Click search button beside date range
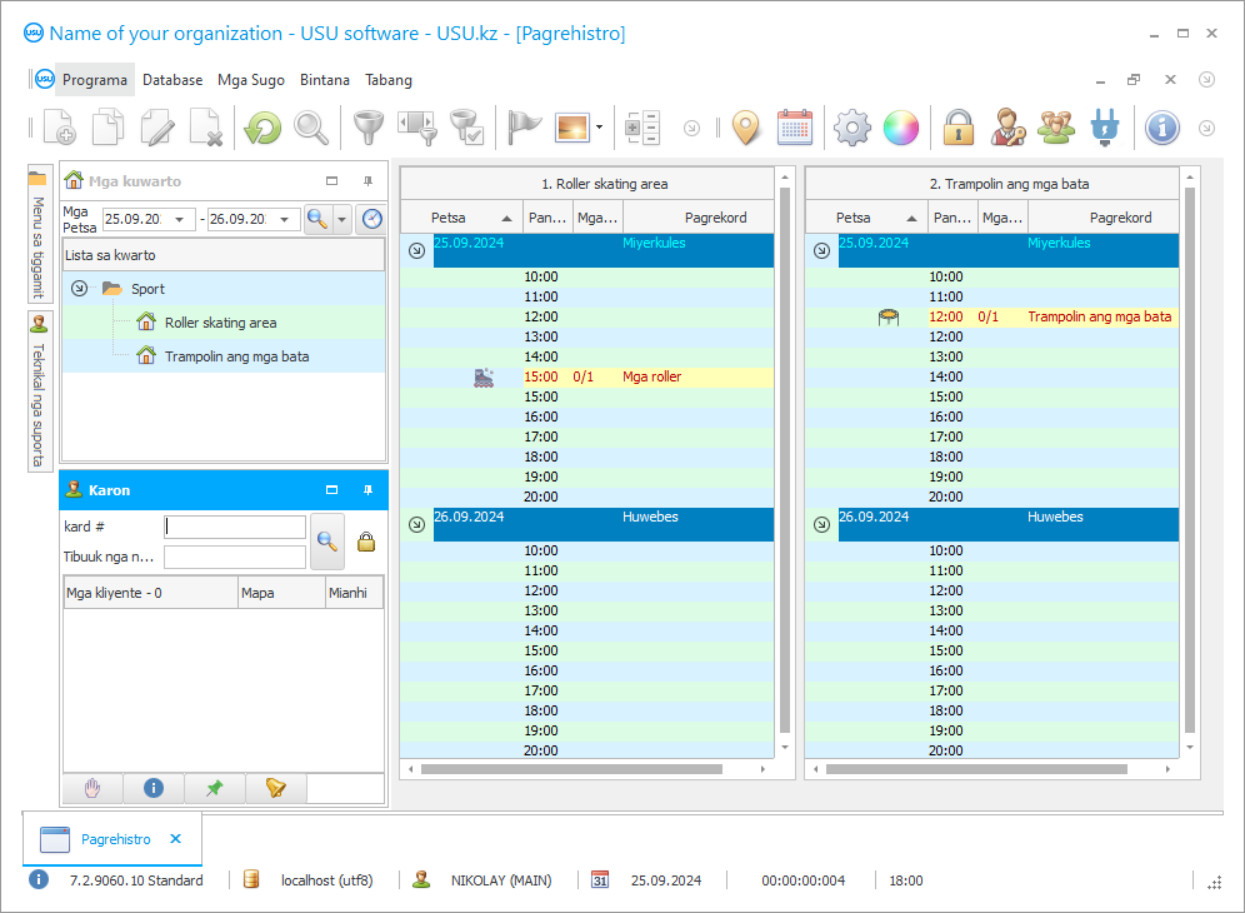1245x913 pixels. click(x=317, y=219)
